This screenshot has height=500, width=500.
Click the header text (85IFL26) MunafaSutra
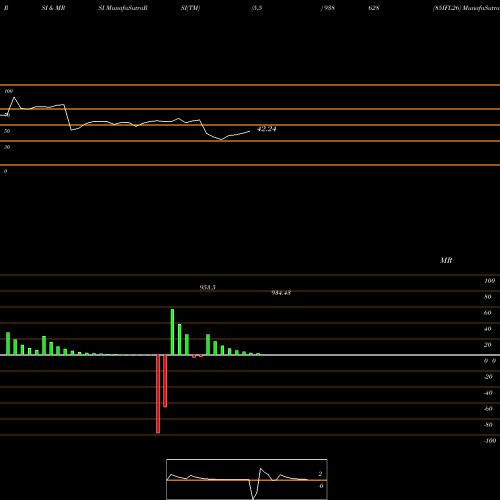pos(466,8)
